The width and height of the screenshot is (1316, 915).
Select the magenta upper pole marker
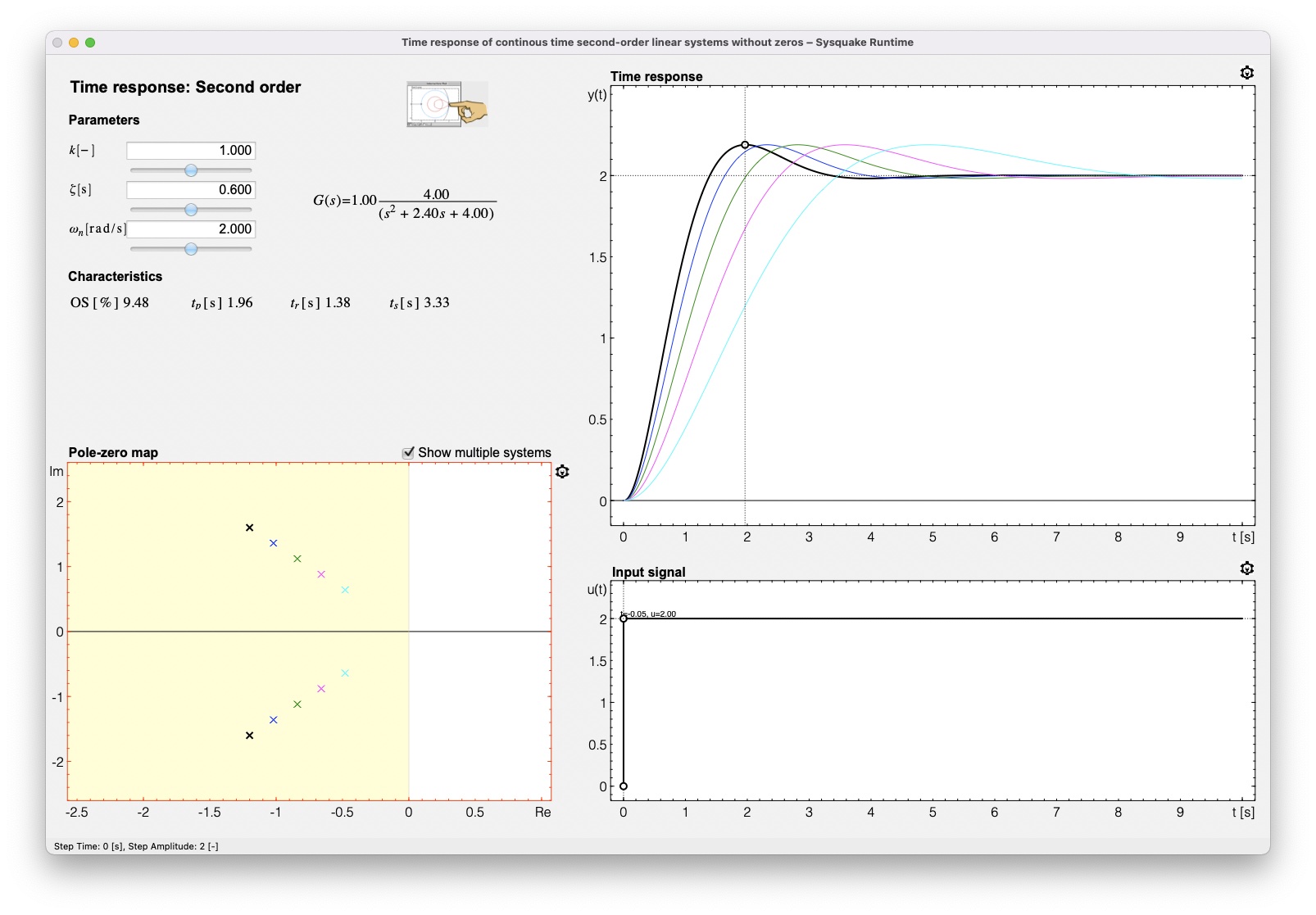[x=321, y=574]
